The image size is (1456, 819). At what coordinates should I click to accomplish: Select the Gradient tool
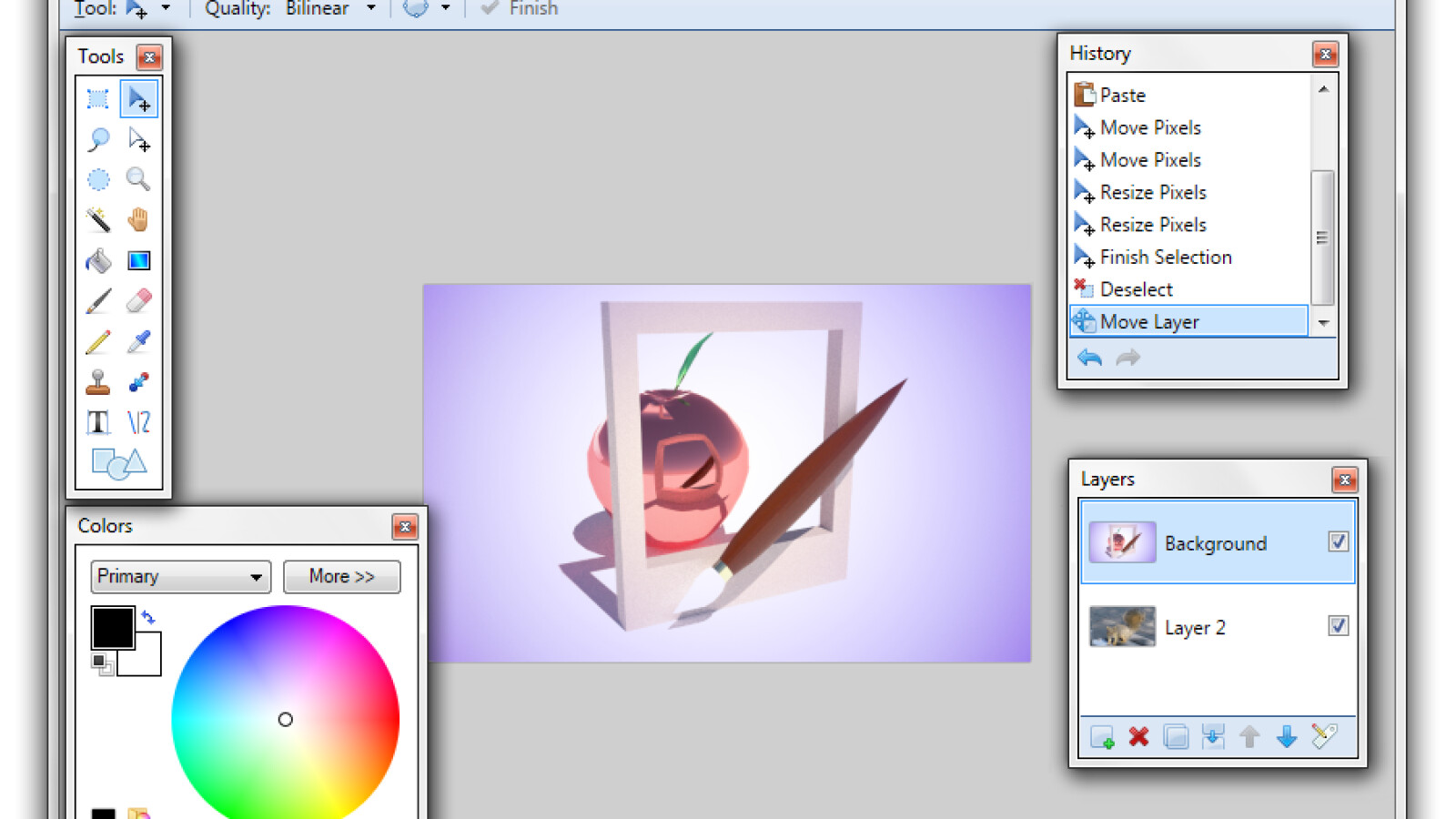(x=138, y=261)
